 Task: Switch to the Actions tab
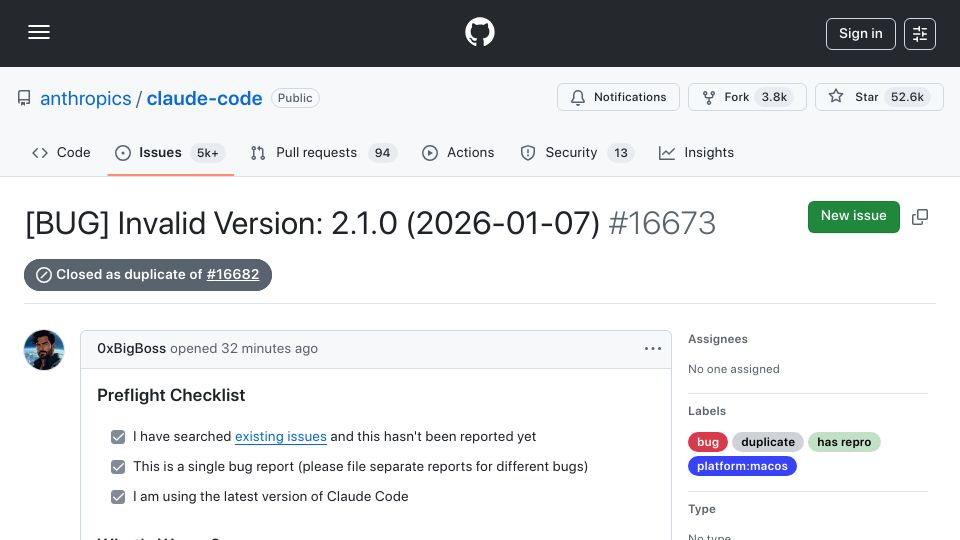click(x=458, y=152)
